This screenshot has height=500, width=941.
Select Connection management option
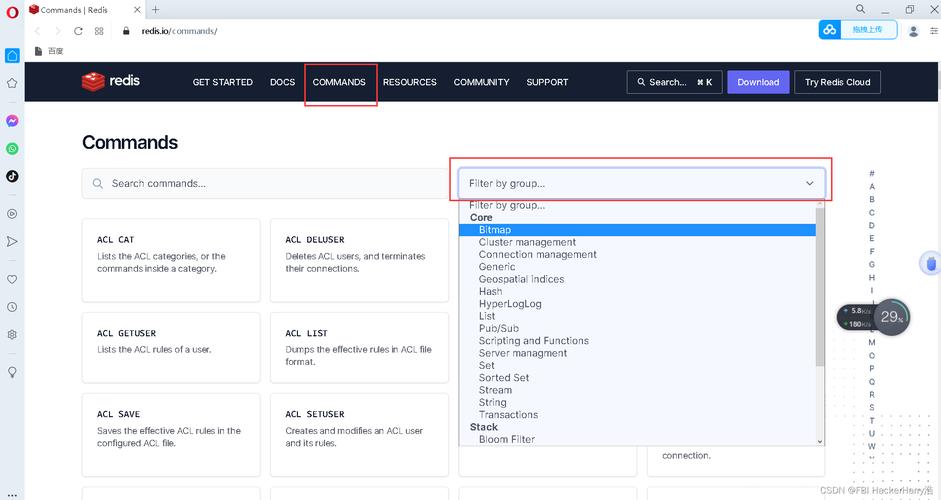[637, 255]
